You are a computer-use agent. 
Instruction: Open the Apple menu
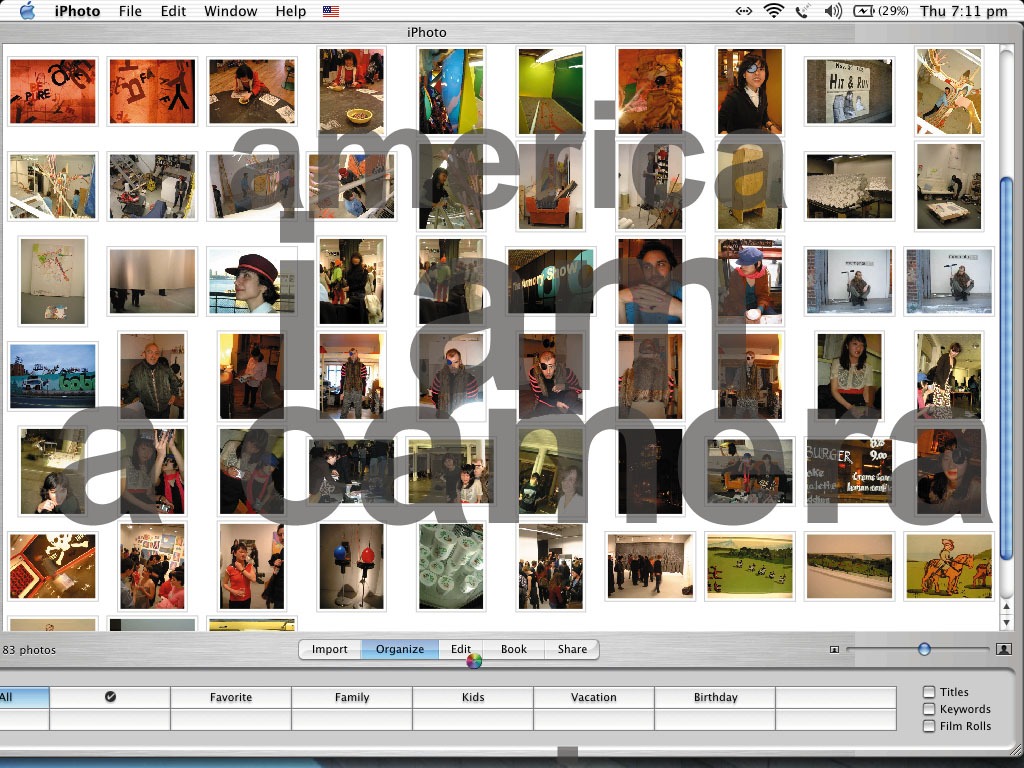27,11
